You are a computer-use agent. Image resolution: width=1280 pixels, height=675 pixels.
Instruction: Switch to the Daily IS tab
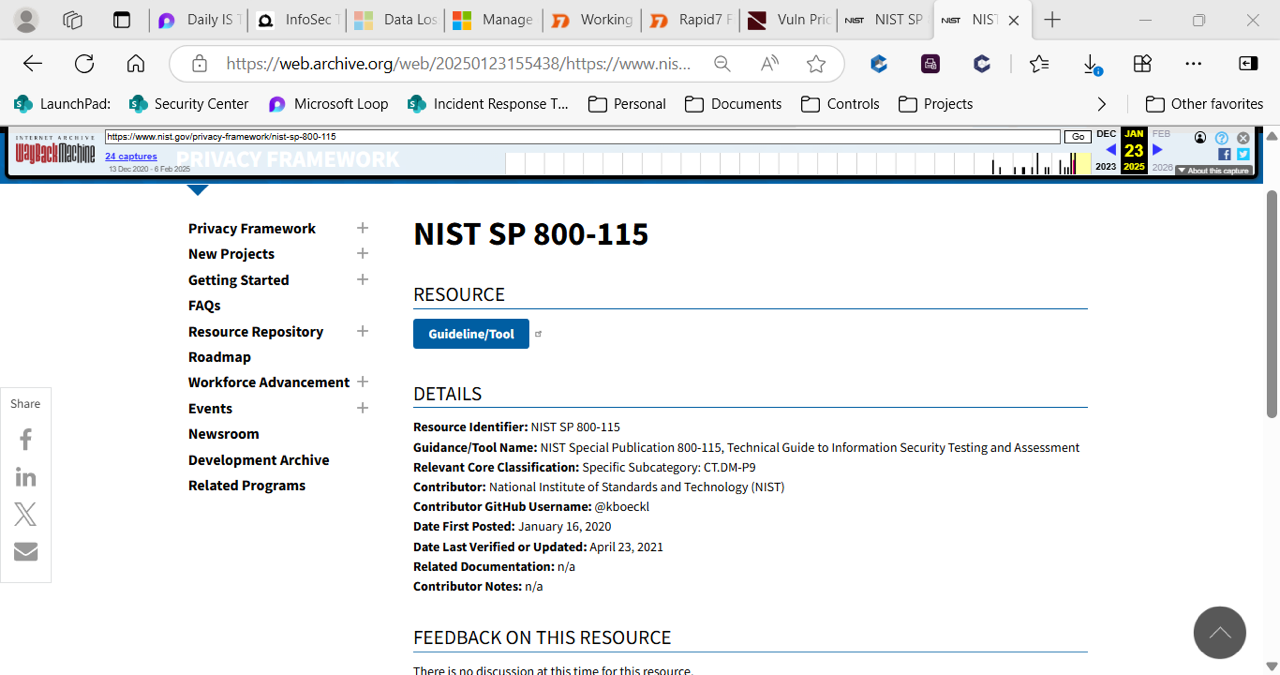[199, 20]
